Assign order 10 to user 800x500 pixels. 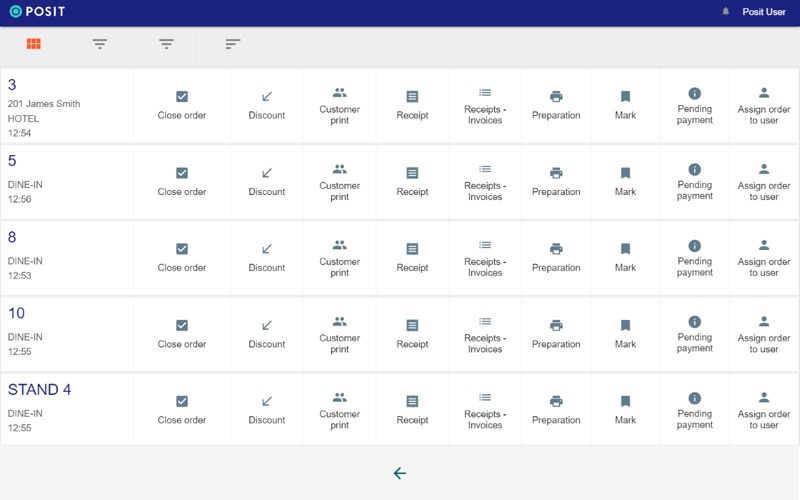point(764,335)
